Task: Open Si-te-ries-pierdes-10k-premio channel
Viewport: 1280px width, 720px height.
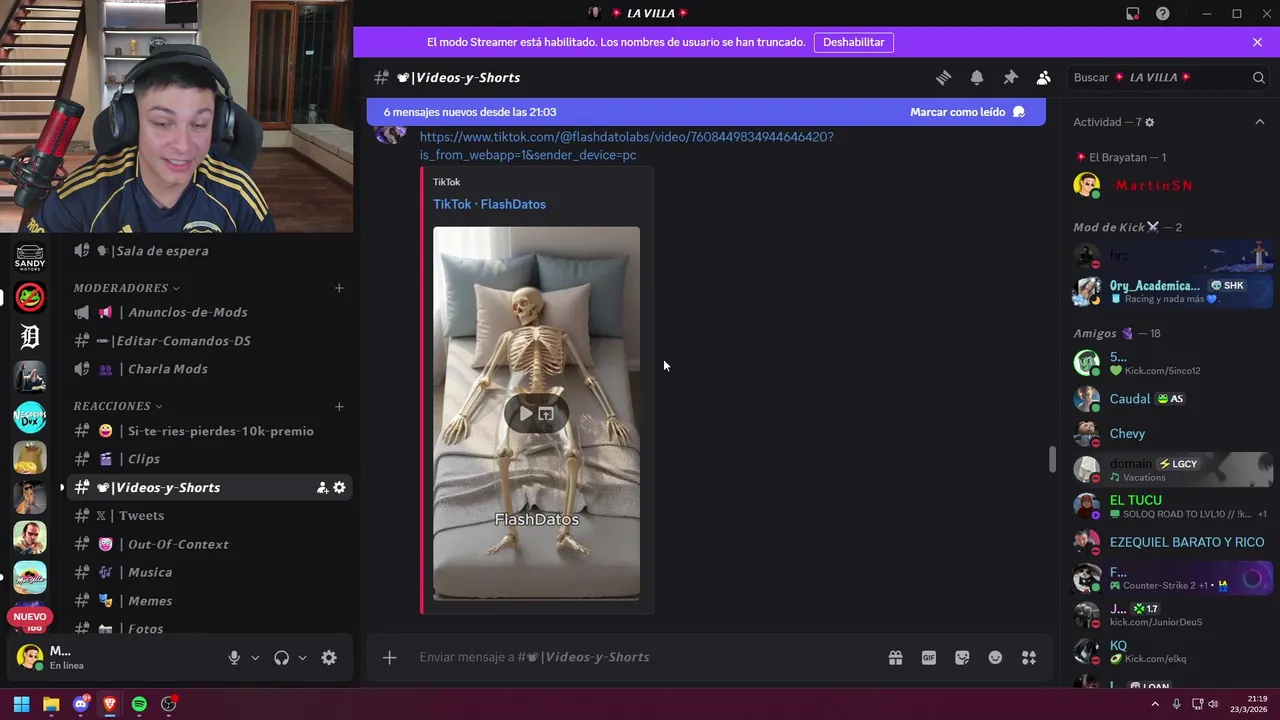Action: click(206, 431)
